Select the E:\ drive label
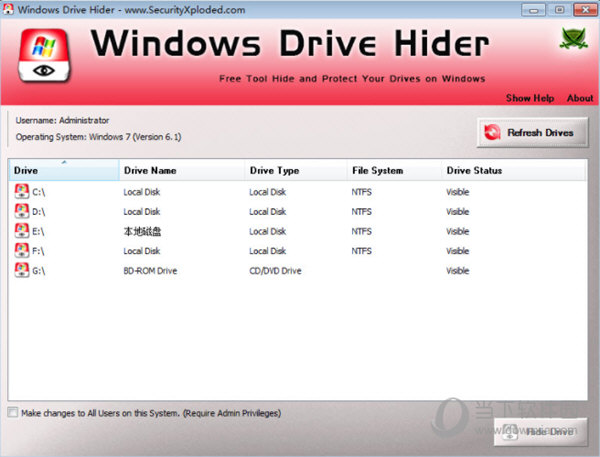Viewport: 600px width, 457px height. 38,232
